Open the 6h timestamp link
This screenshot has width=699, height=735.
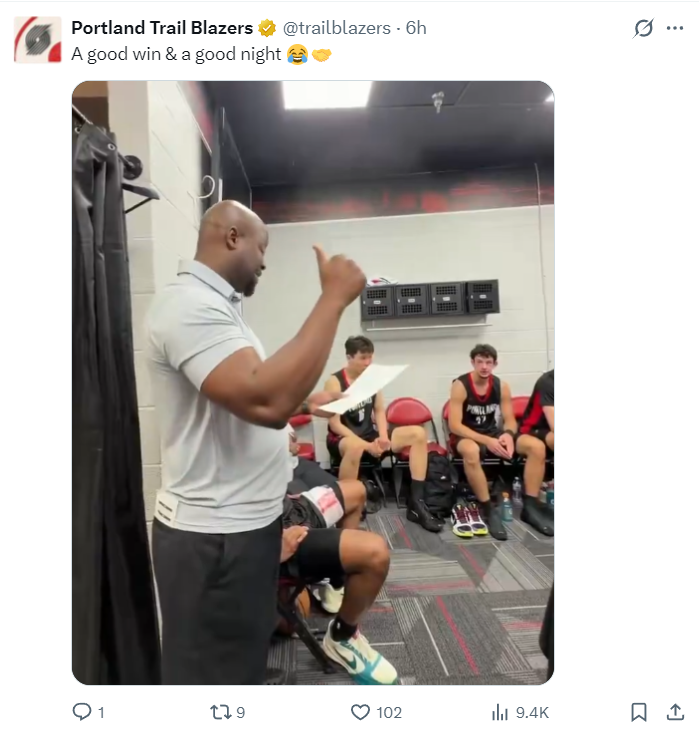[416, 28]
